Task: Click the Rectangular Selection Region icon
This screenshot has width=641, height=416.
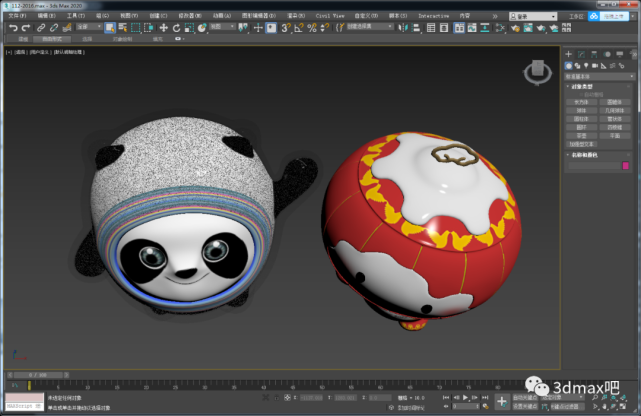Action: pyautogui.click(x=135, y=28)
